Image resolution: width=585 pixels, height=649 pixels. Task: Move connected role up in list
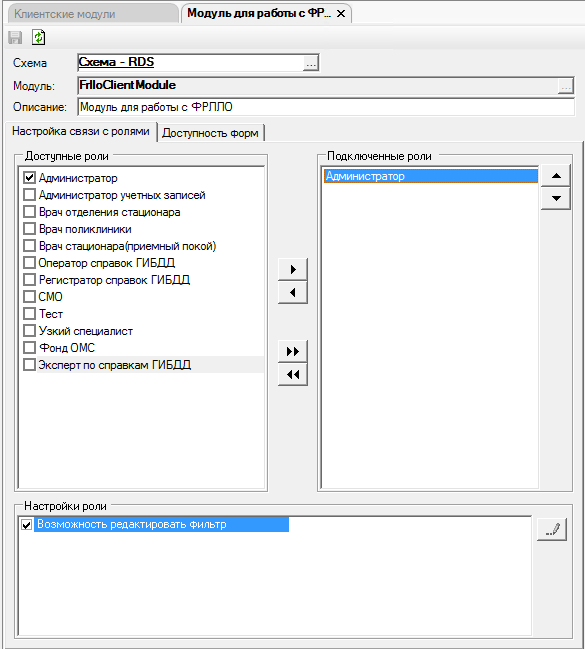pos(556,176)
